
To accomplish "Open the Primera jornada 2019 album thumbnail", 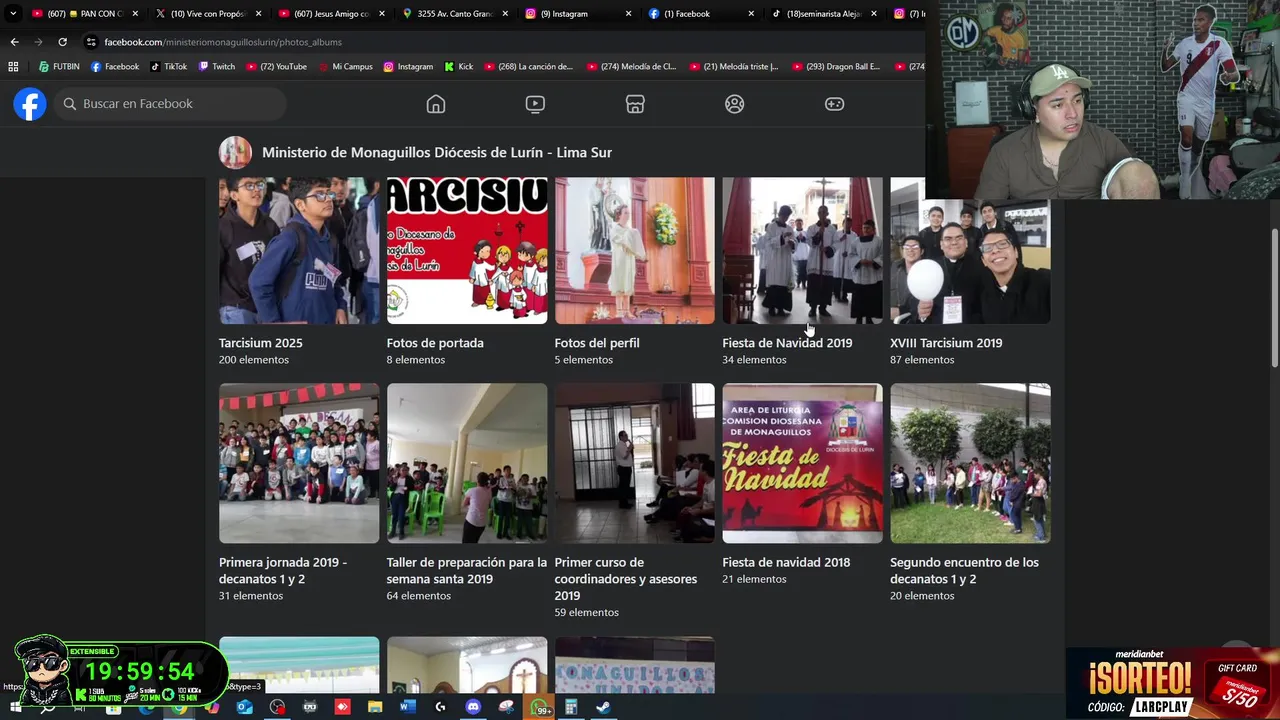I will [x=299, y=463].
